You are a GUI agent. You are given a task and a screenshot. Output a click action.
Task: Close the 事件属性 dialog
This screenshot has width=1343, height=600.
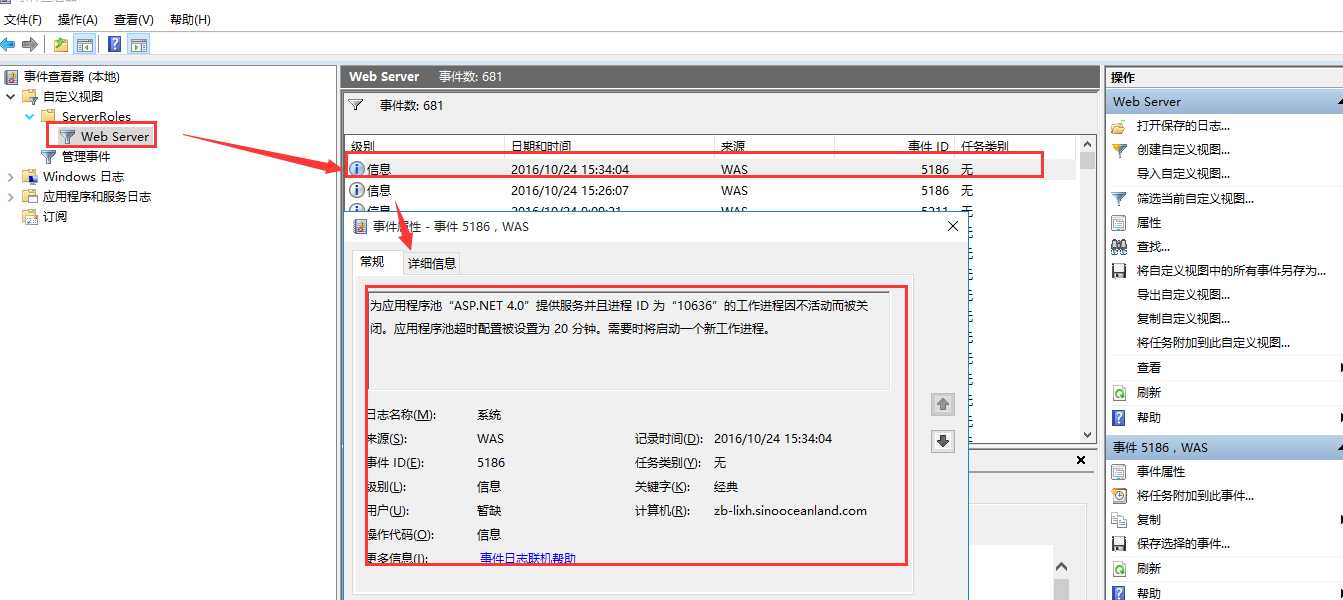click(952, 227)
